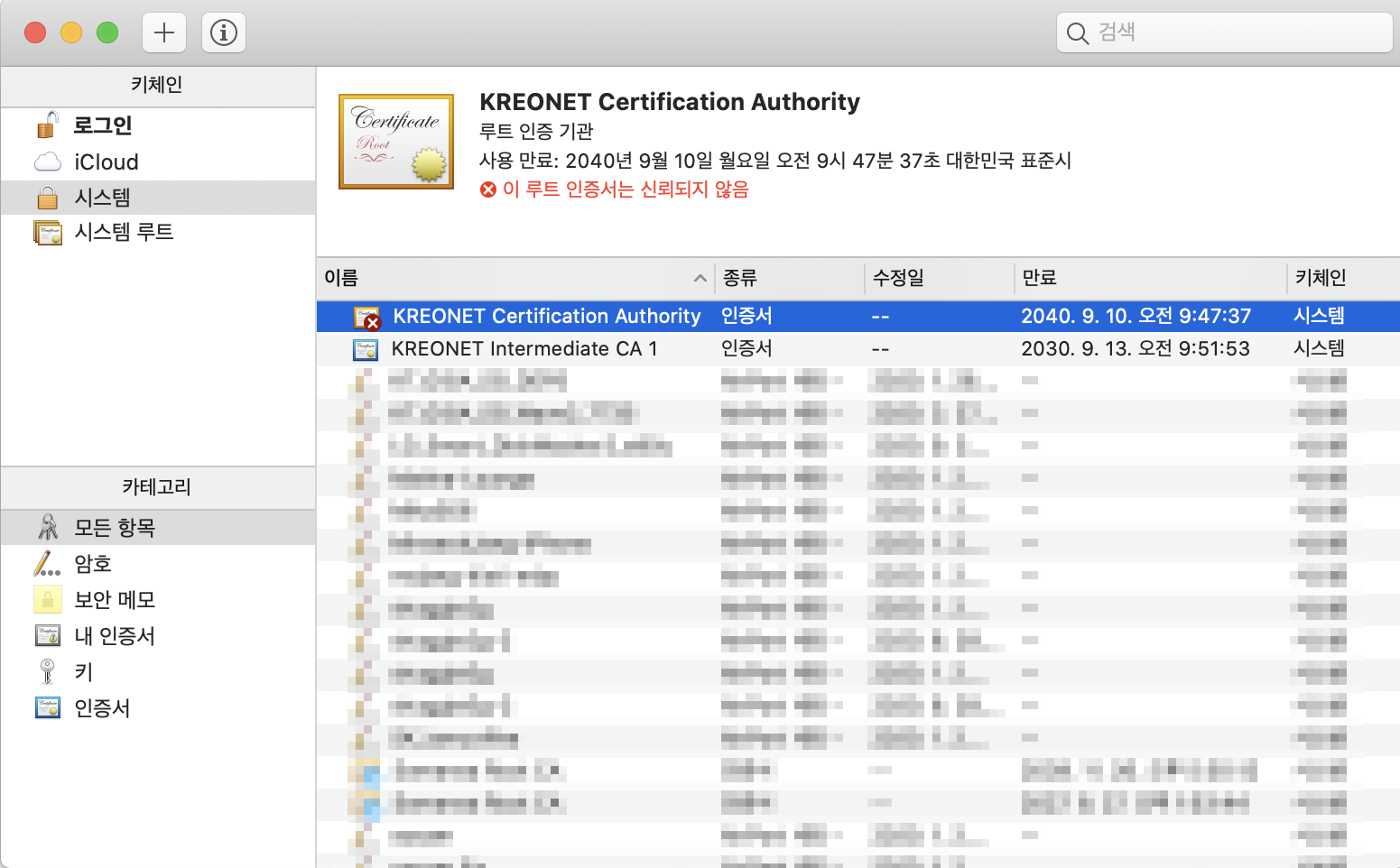
Task: Toggle sort order on 이름 column arrow
Action: click(x=700, y=279)
